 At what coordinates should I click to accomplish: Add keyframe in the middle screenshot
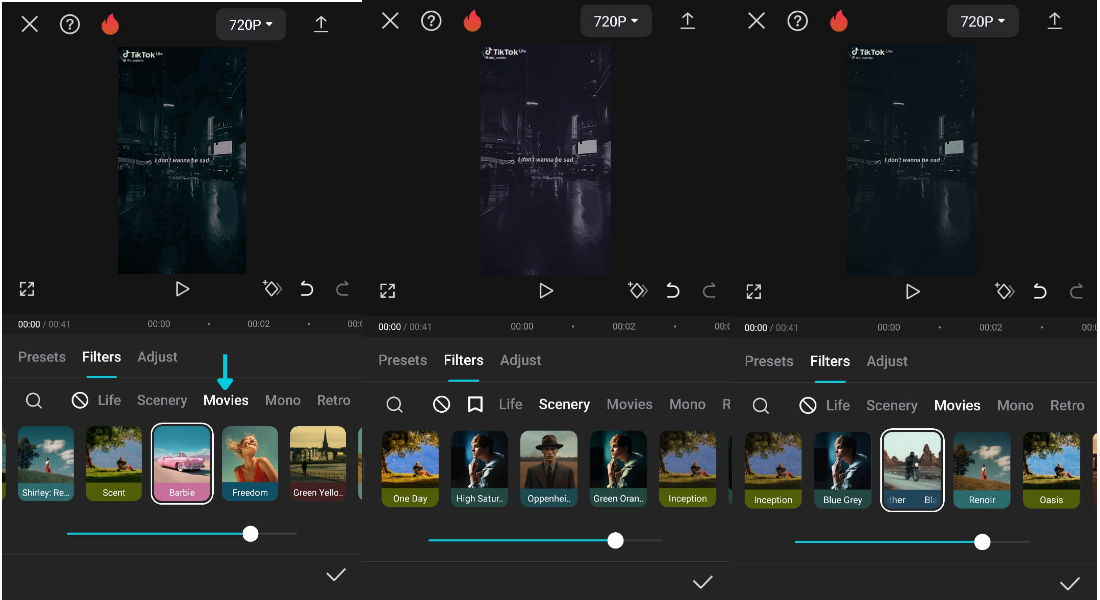(637, 290)
